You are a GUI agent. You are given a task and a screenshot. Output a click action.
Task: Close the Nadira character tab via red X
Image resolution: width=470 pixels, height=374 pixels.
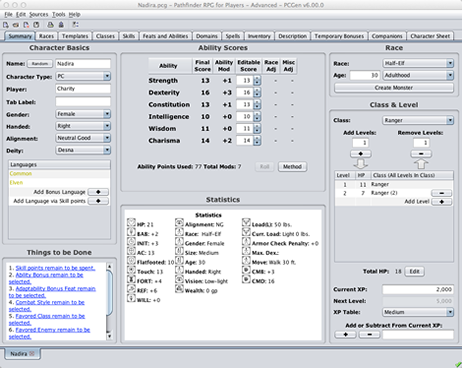point(32,354)
